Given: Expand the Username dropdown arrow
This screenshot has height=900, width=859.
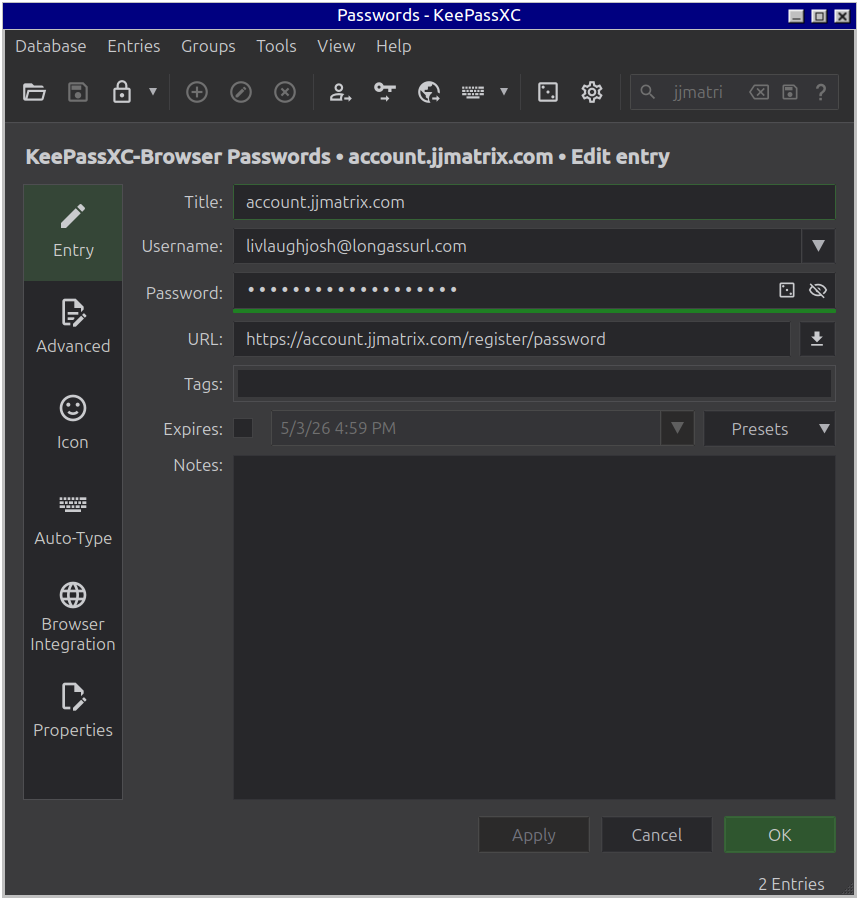Looking at the screenshot, I should [x=818, y=246].
